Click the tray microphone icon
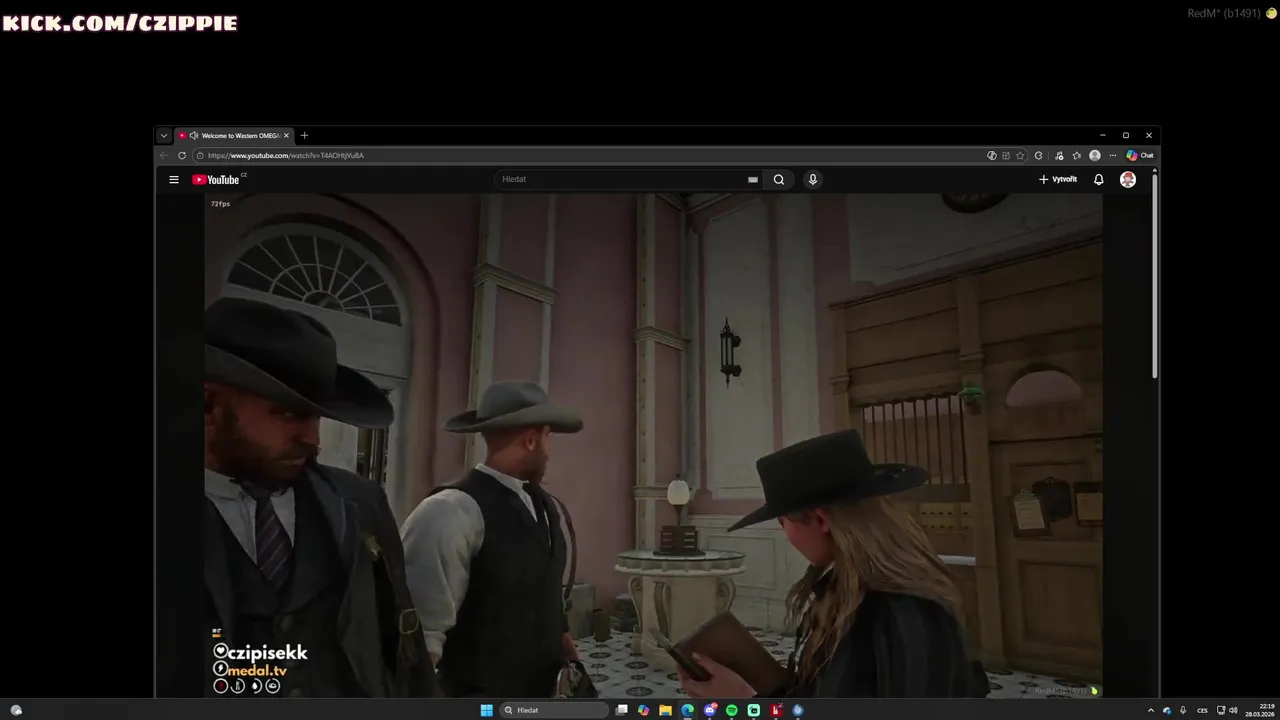 [1183, 710]
